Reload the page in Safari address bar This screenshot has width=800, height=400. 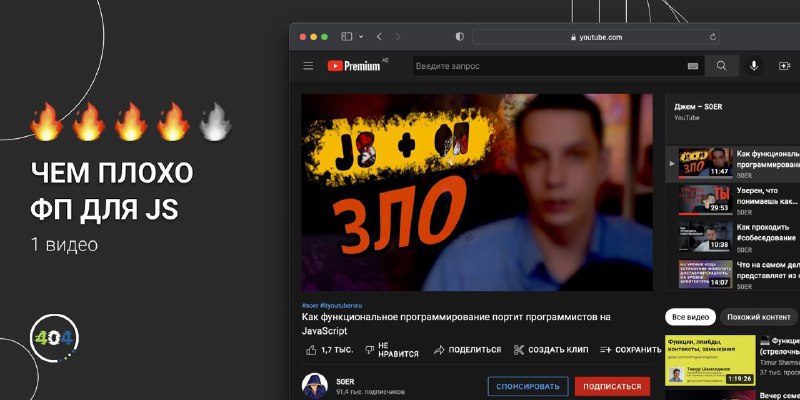pos(713,37)
